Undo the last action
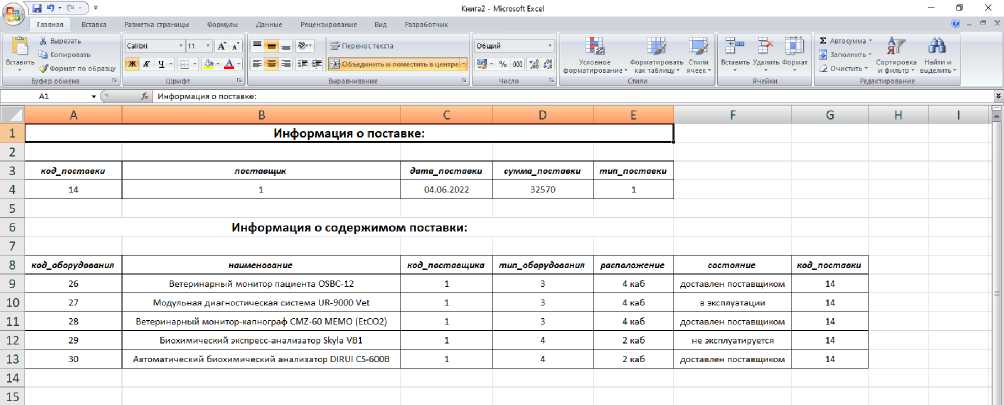Viewport: 1004px width, 405px height. (50, 8)
